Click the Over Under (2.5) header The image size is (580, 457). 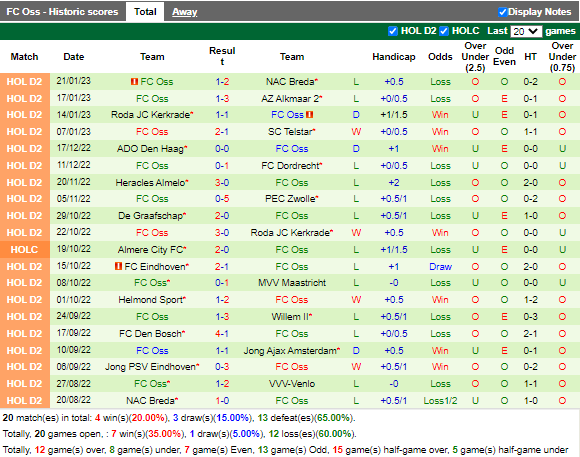coord(475,57)
